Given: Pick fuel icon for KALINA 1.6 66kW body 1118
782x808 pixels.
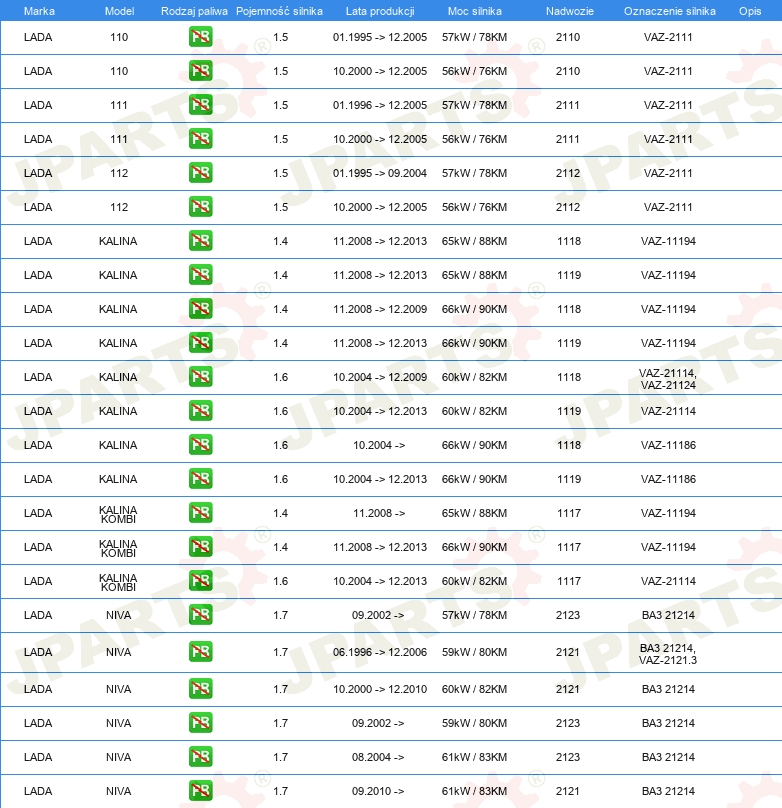Looking at the screenshot, I should click(x=200, y=445).
